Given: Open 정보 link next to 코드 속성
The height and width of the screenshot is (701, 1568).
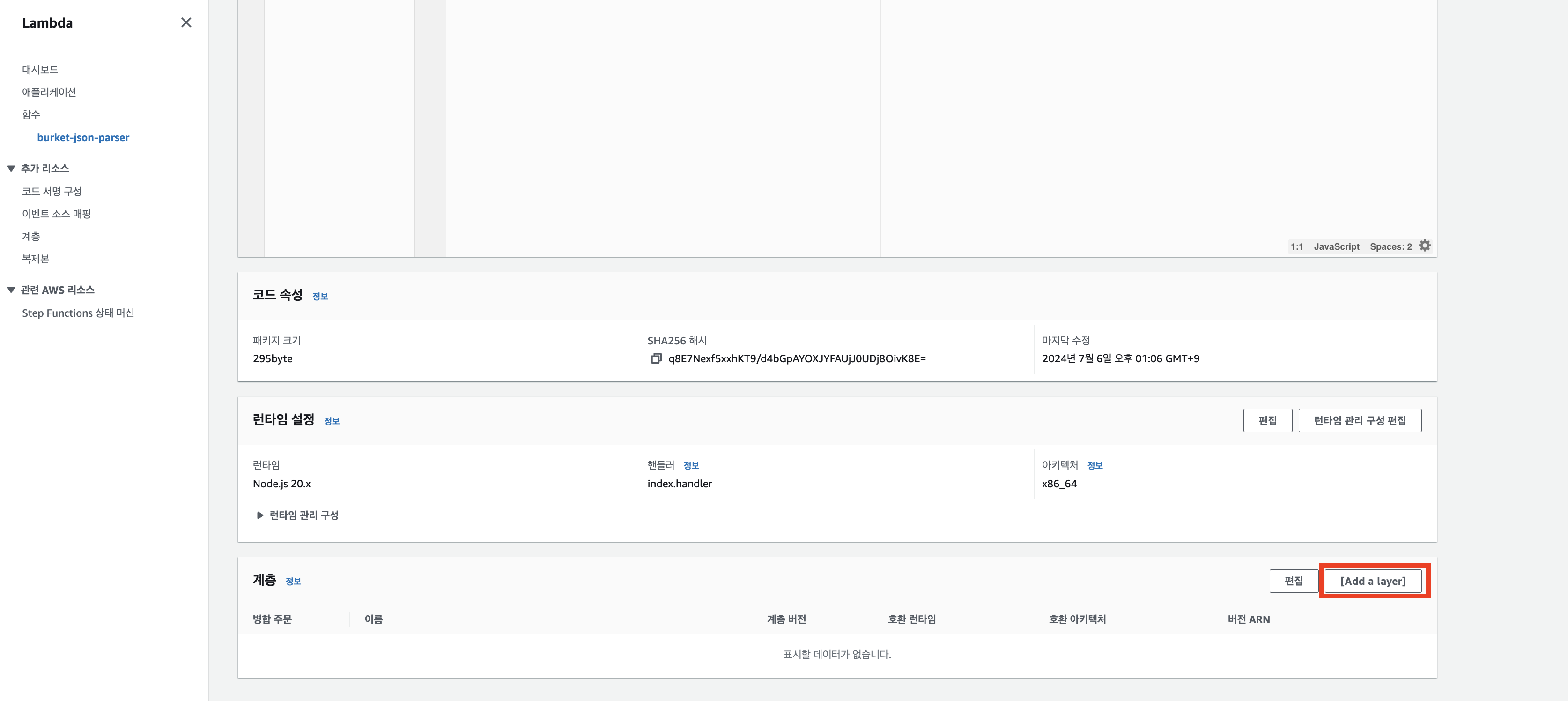Looking at the screenshot, I should pyautogui.click(x=320, y=297).
